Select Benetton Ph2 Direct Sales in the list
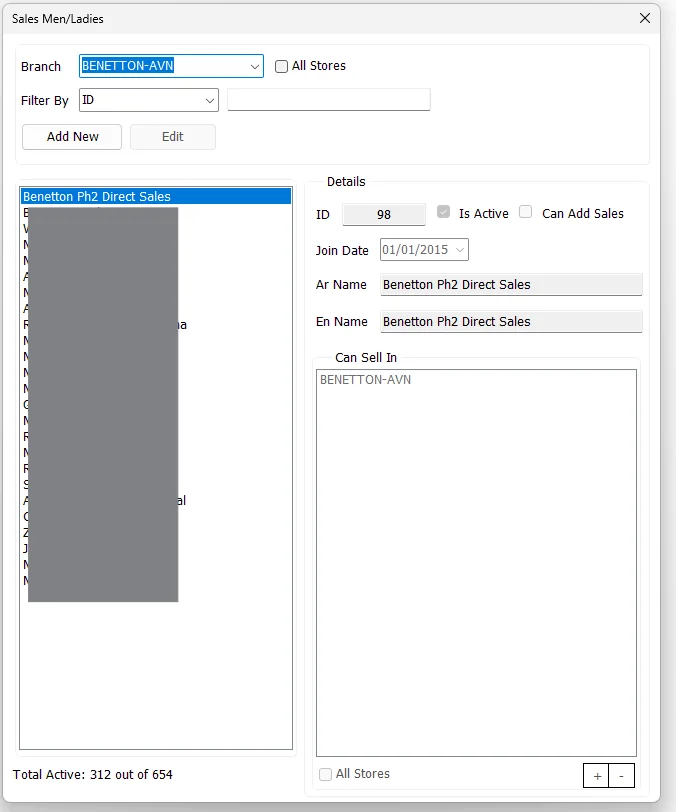 click(156, 196)
